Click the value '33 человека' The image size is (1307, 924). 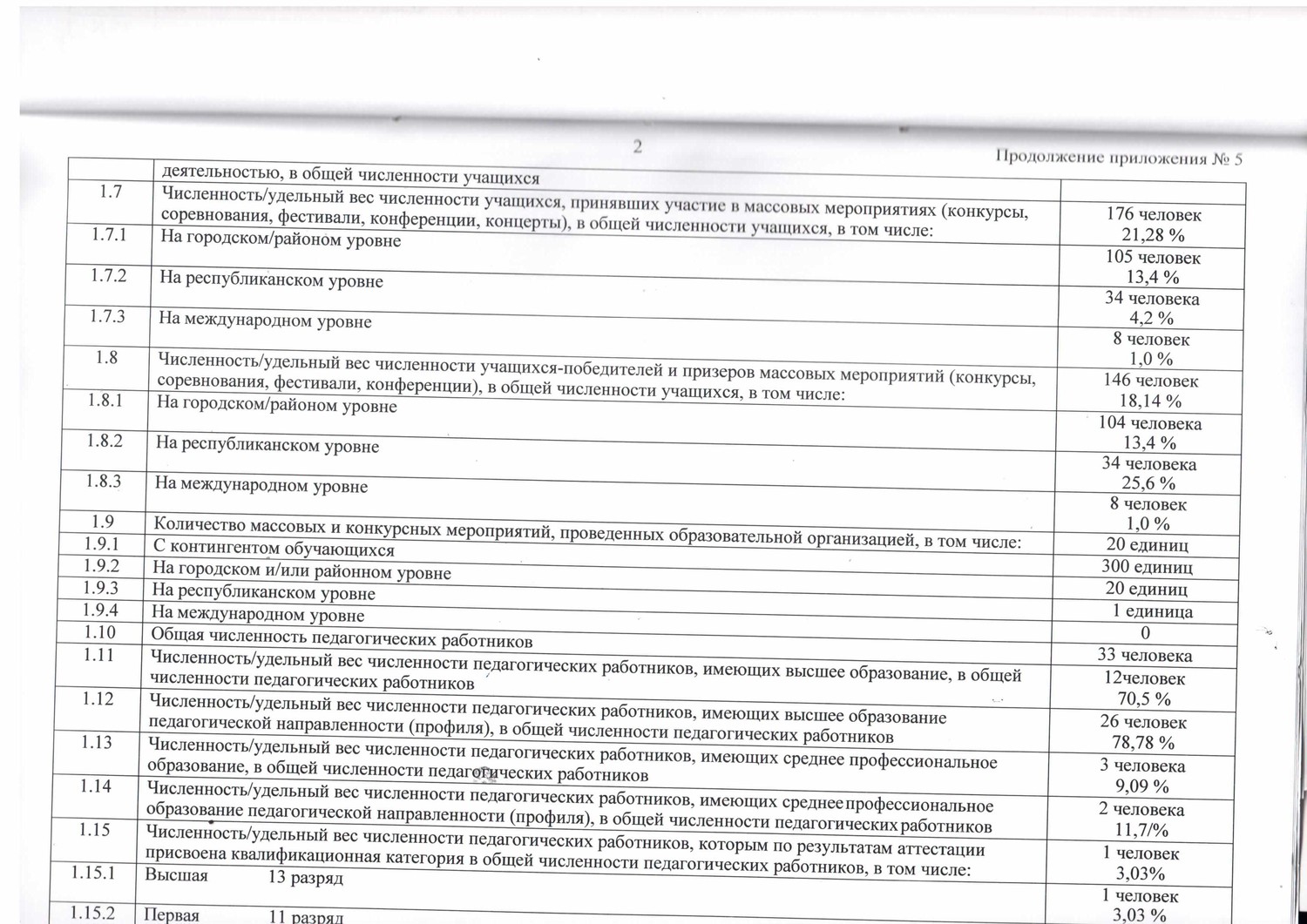pyautogui.click(x=1145, y=656)
